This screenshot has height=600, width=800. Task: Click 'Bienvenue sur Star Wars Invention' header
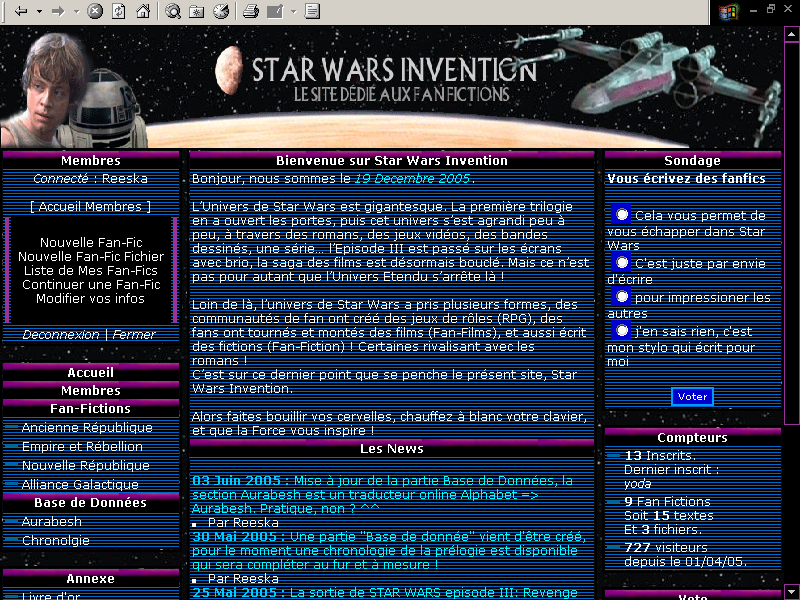click(392, 161)
